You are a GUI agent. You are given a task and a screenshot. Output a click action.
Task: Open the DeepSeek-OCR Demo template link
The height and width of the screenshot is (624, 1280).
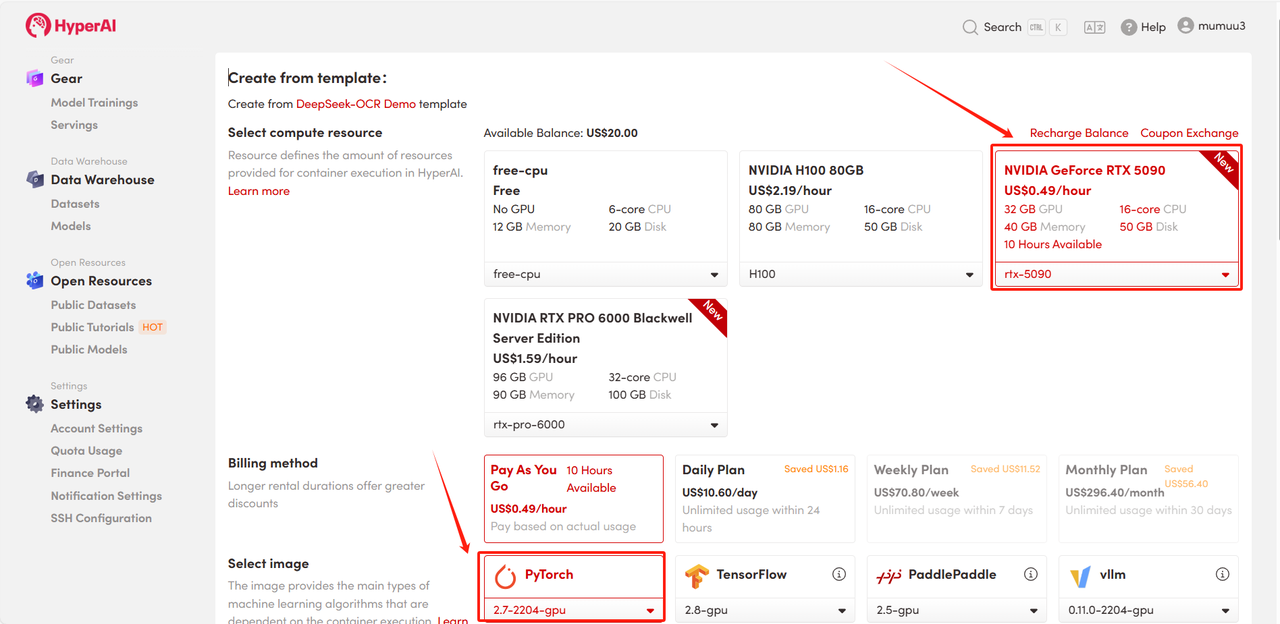(x=355, y=104)
